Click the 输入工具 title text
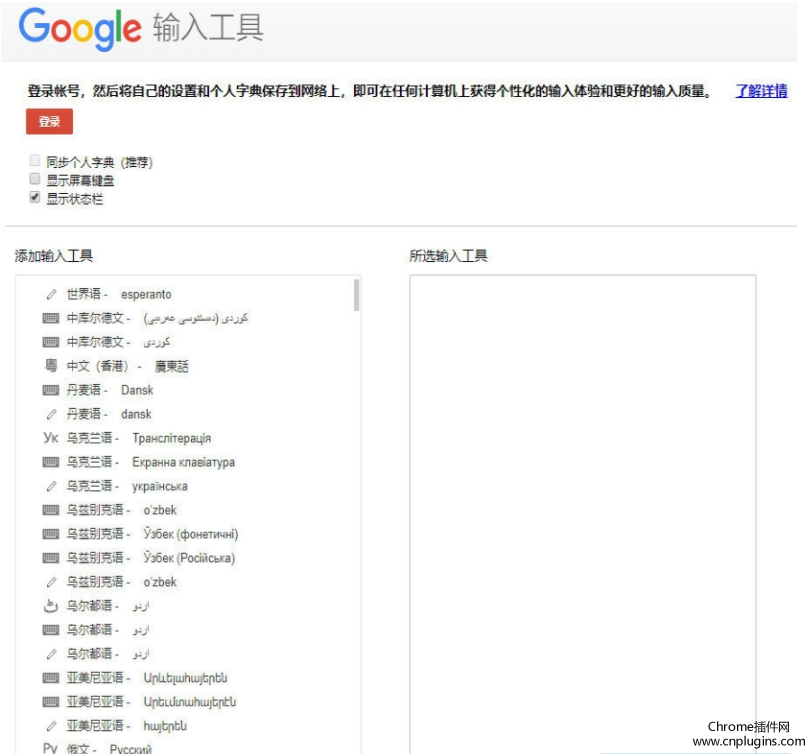 (208, 27)
